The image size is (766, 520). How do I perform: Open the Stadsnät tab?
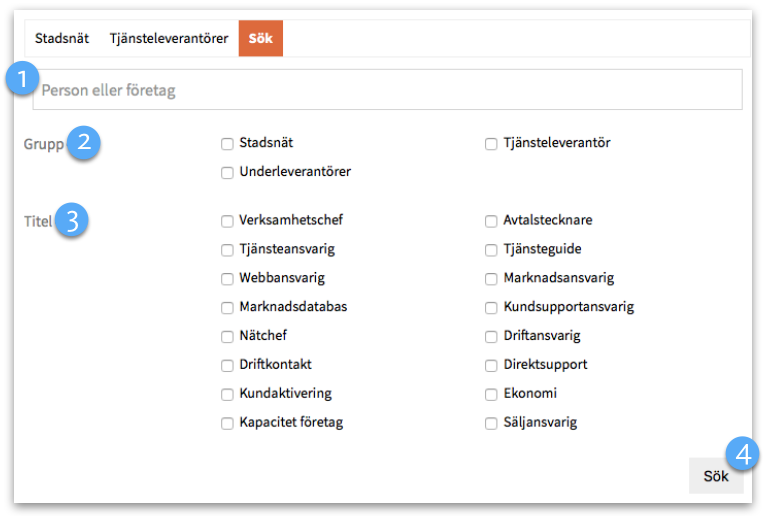click(62, 38)
